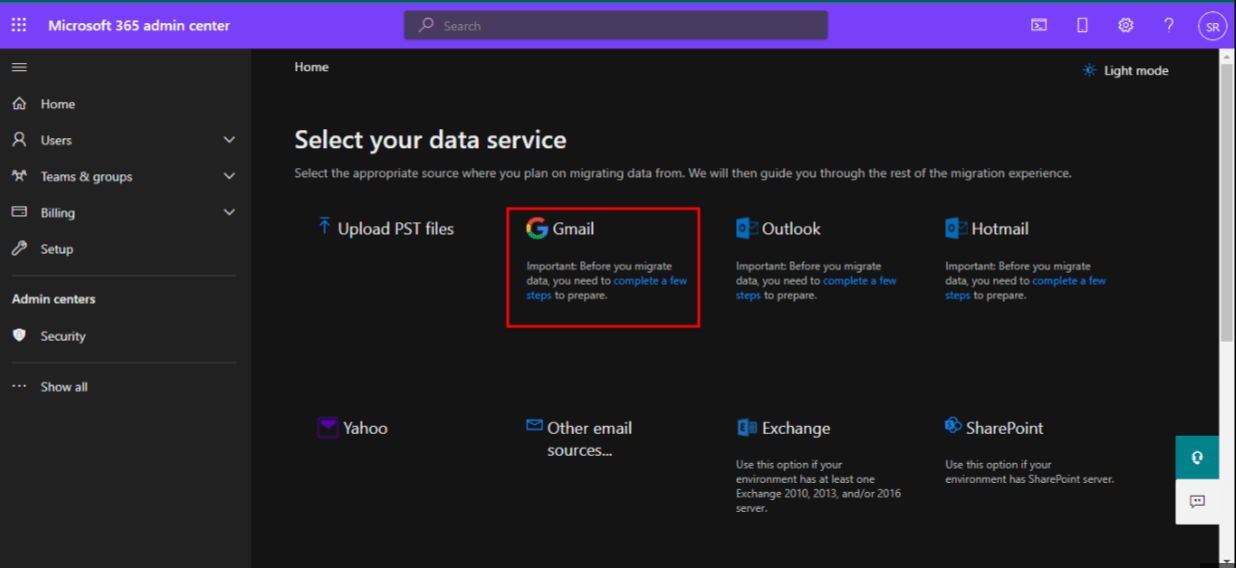Click the search magnifier icon

(x=426, y=25)
